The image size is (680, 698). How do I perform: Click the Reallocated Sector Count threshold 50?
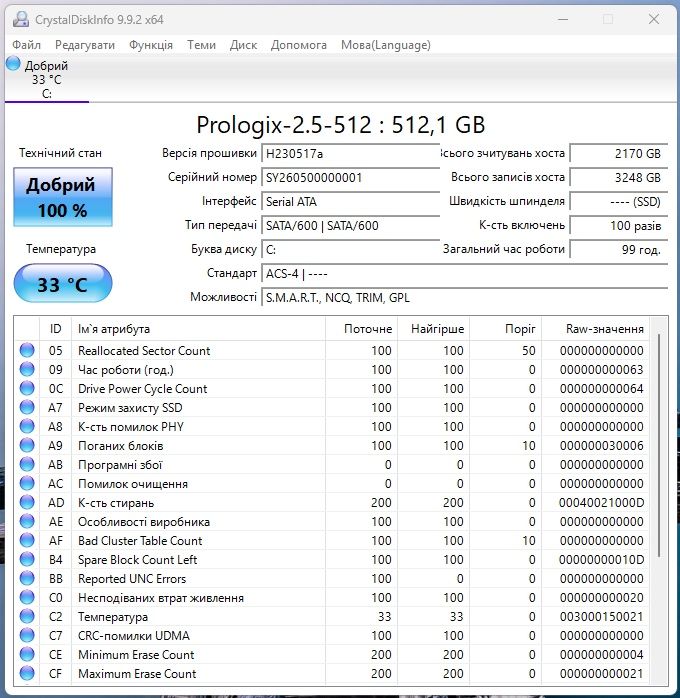coord(529,351)
